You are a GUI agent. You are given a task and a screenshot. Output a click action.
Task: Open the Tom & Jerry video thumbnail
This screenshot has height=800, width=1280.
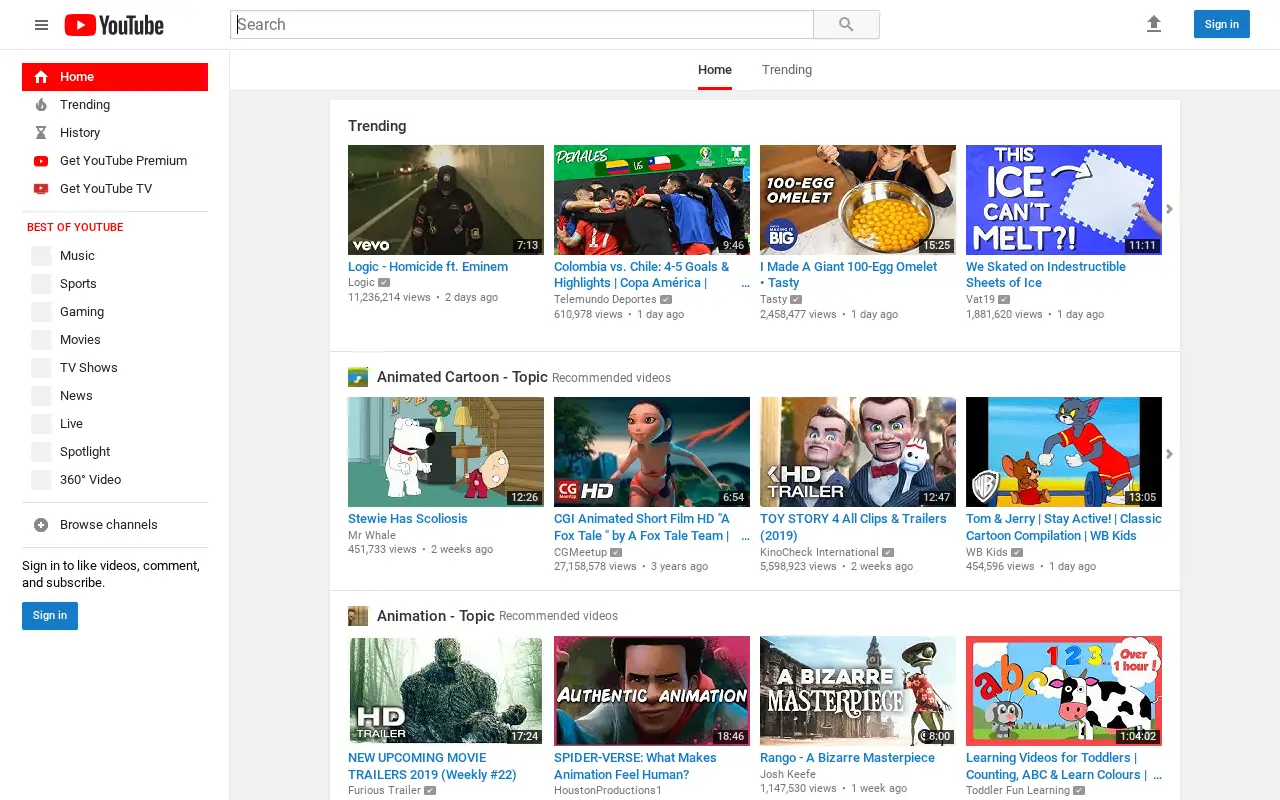pos(1064,452)
